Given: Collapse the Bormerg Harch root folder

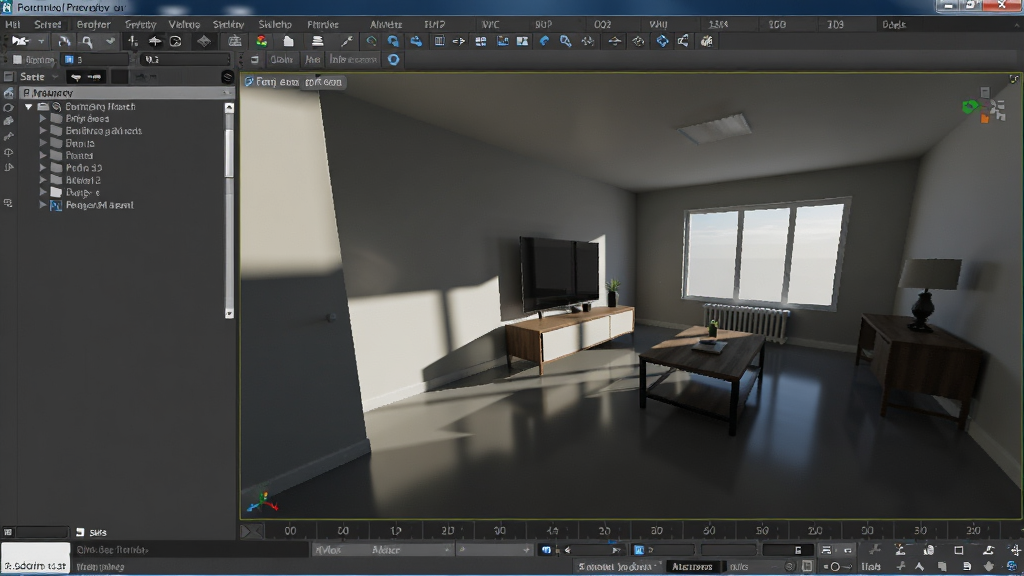Looking at the screenshot, I should tap(29, 106).
